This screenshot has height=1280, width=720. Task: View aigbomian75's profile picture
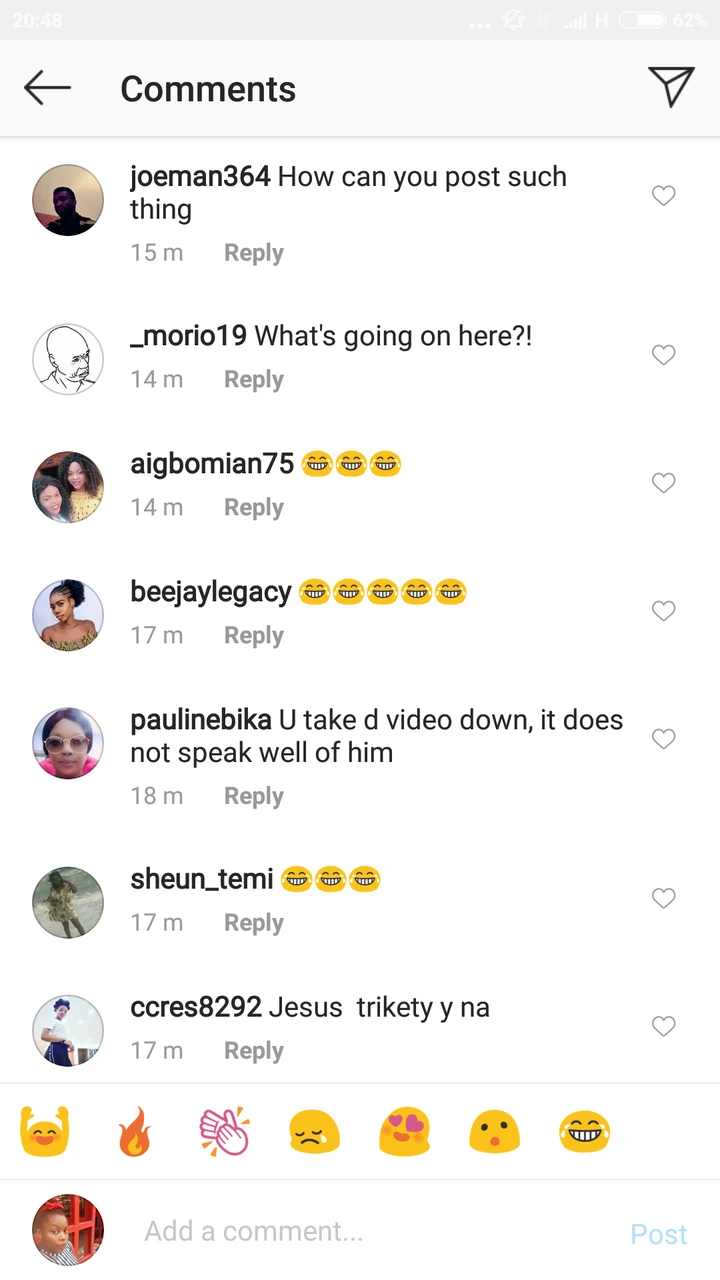point(68,487)
